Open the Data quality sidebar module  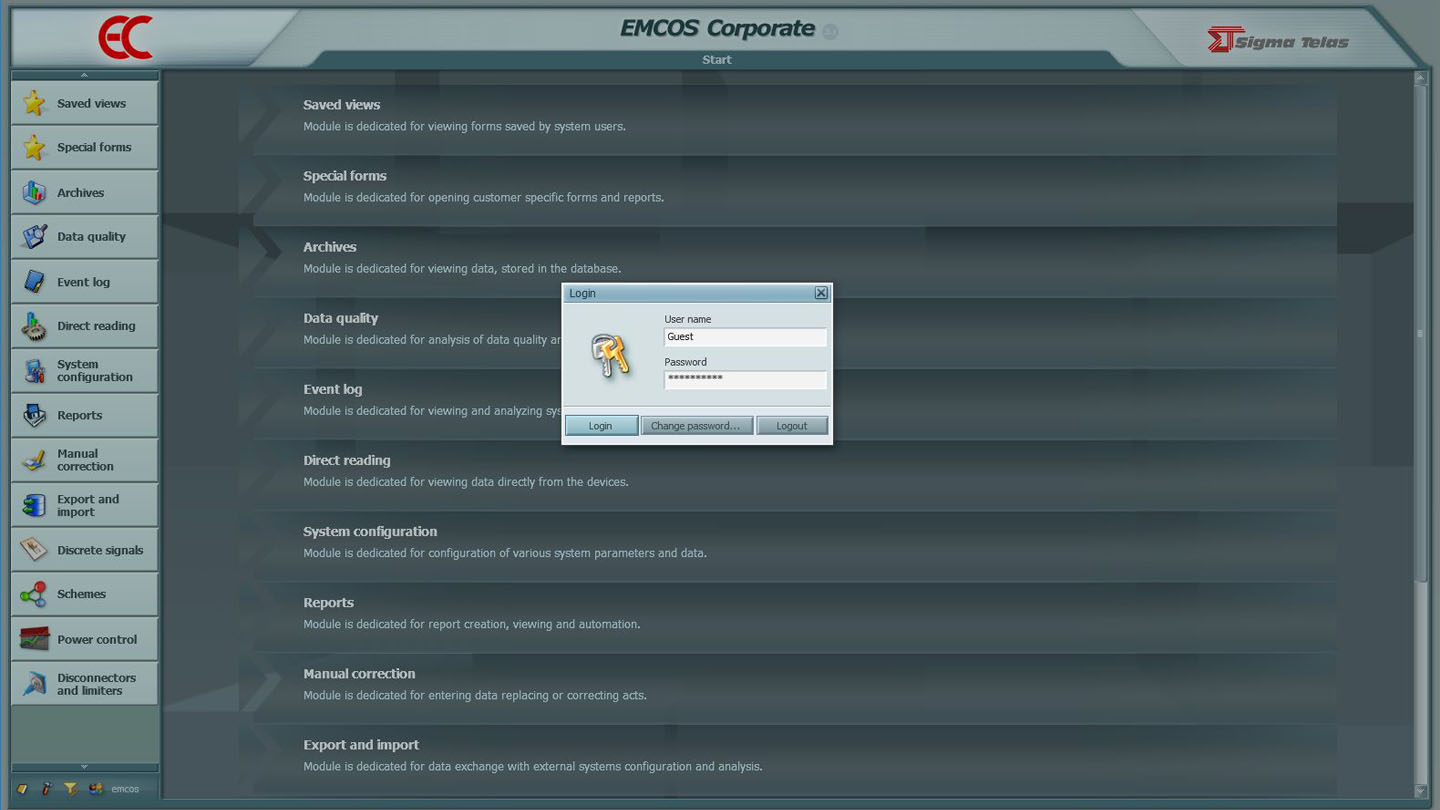85,236
